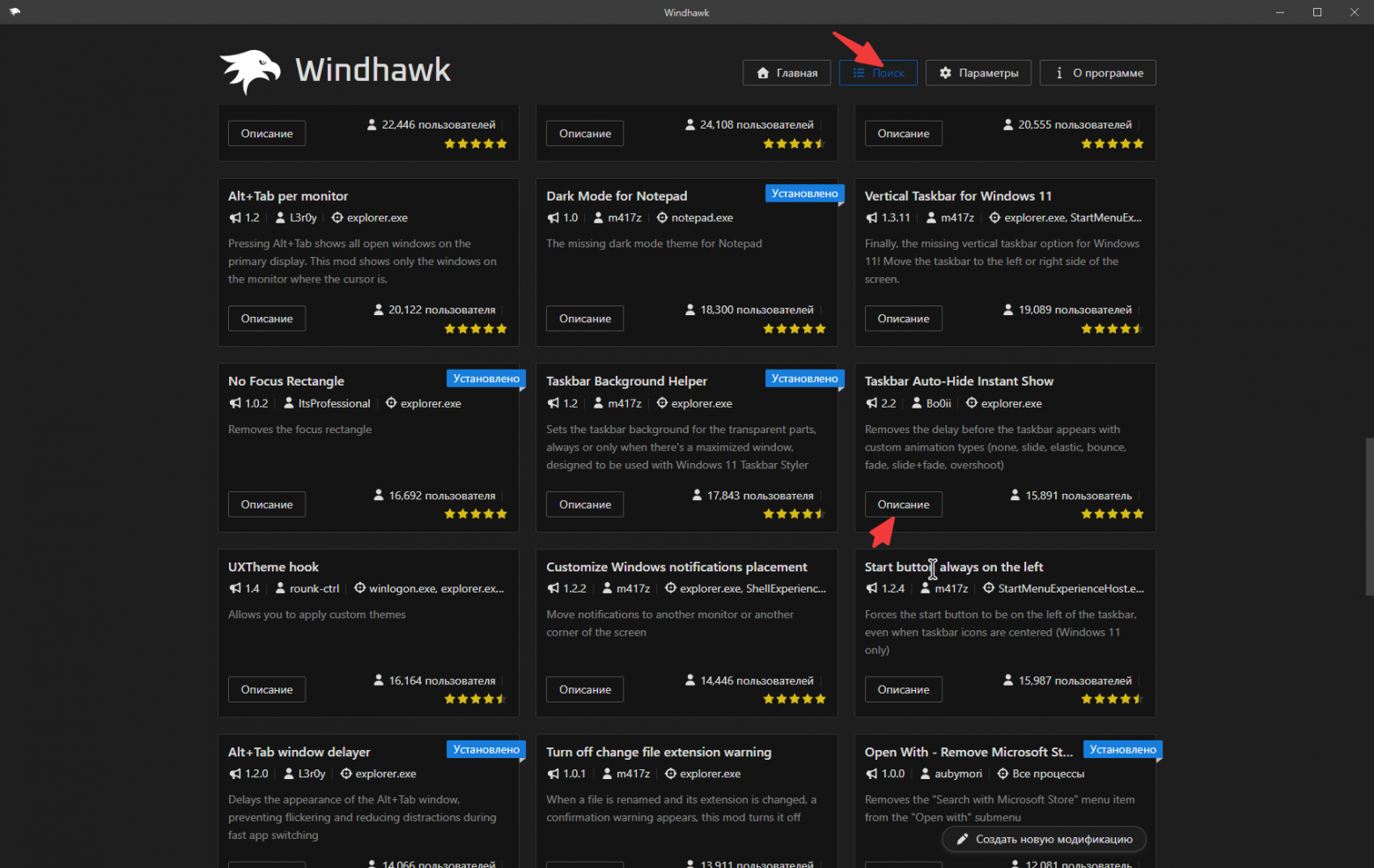Screen dimensions: 1374x868
Task: Open Описание for Start button always on the left
Action: click(x=903, y=689)
